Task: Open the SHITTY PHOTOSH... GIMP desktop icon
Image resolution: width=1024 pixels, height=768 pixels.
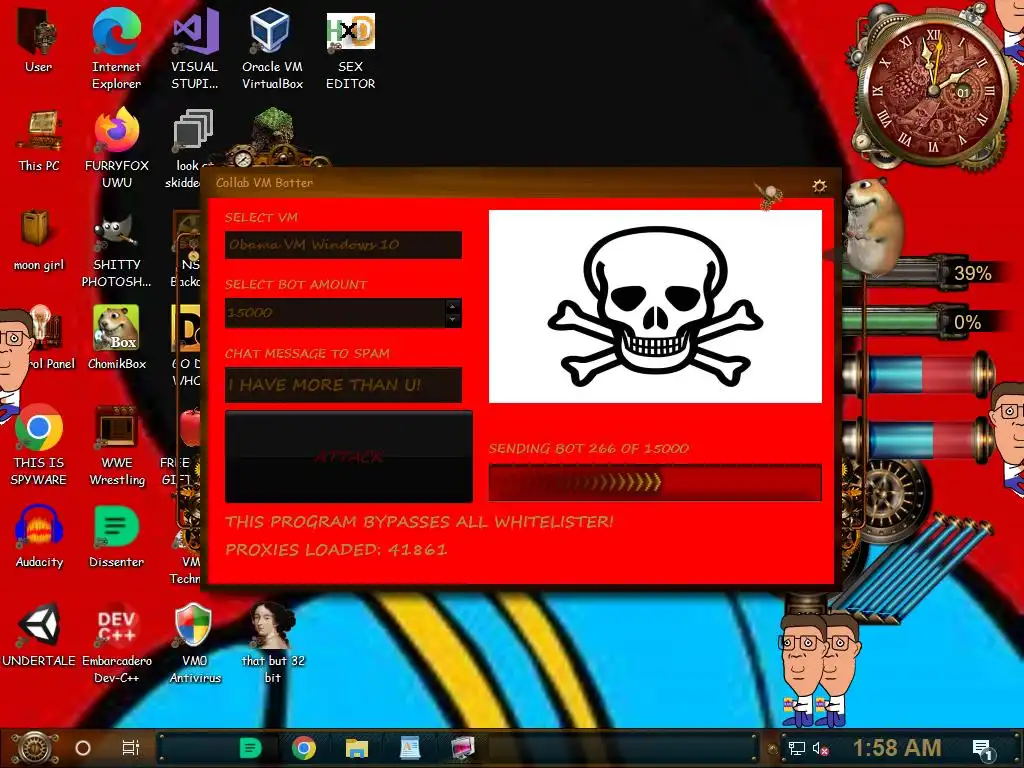Action: 117,251
